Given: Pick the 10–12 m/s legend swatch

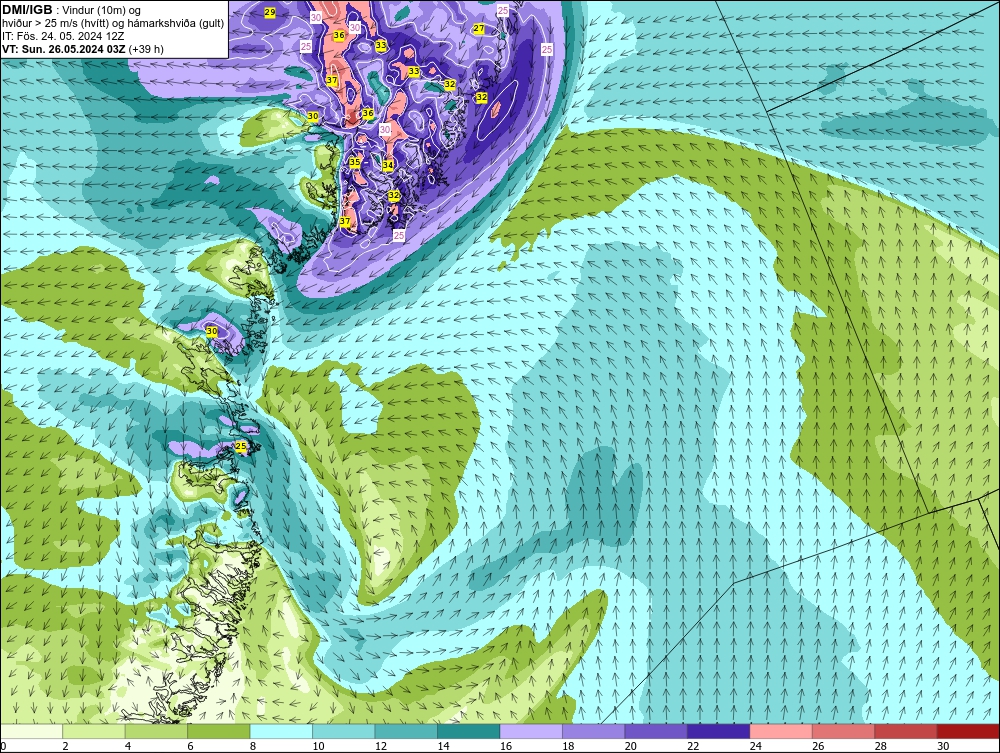Looking at the screenshot, I should click(x=344, y=731).
